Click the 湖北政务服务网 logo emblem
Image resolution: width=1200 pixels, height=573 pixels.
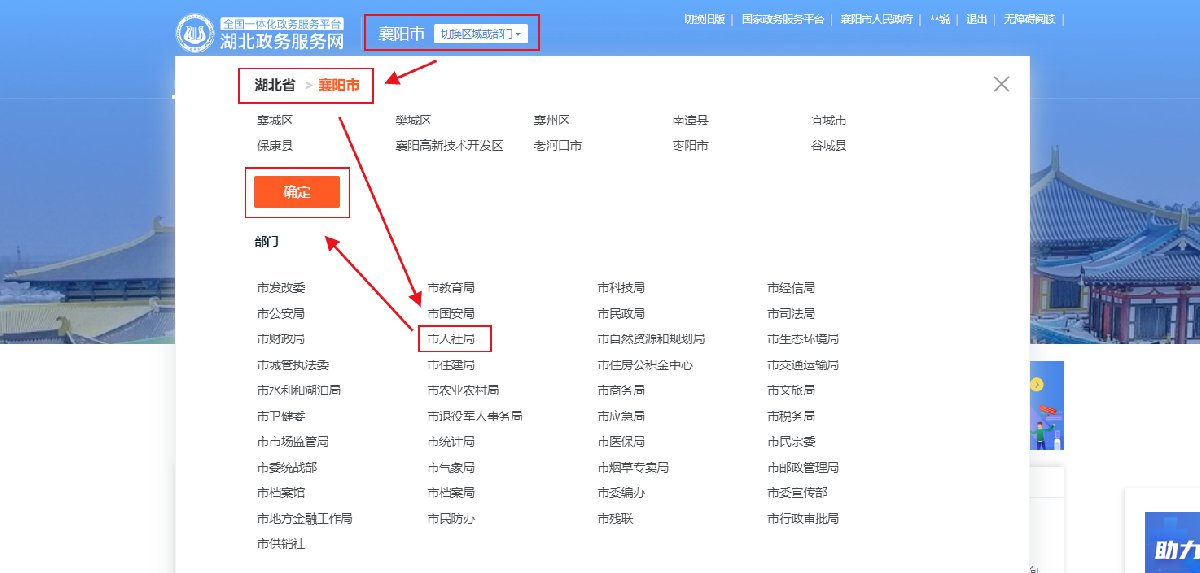tap(196, 34)
